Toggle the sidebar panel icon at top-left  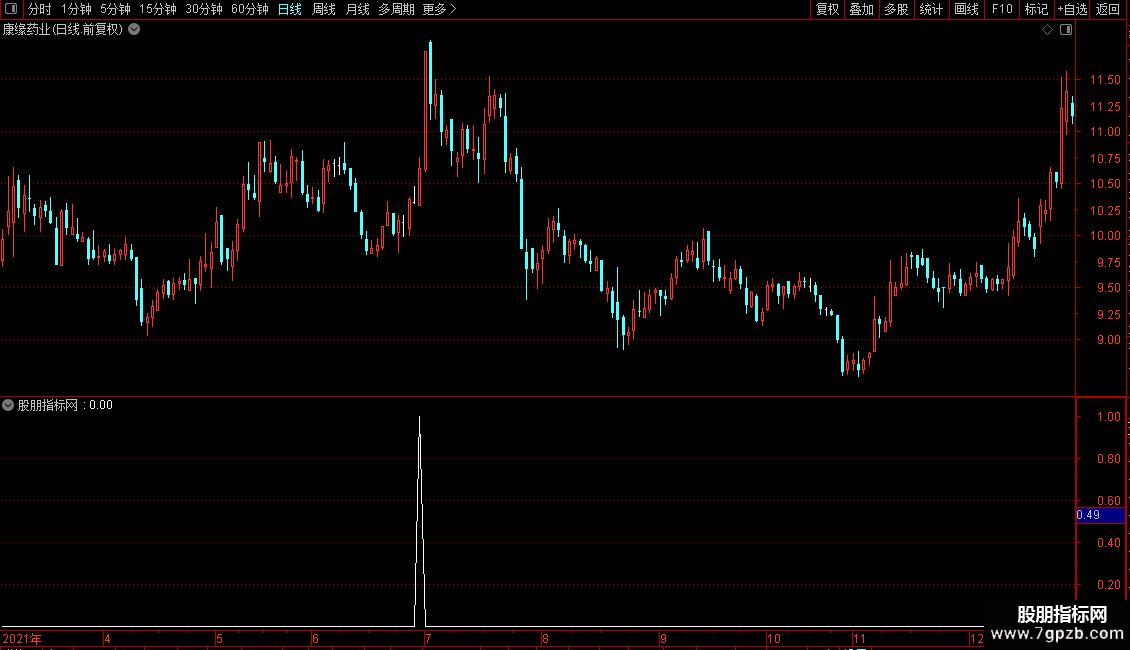pyautogui.click(x=11, y=9)
